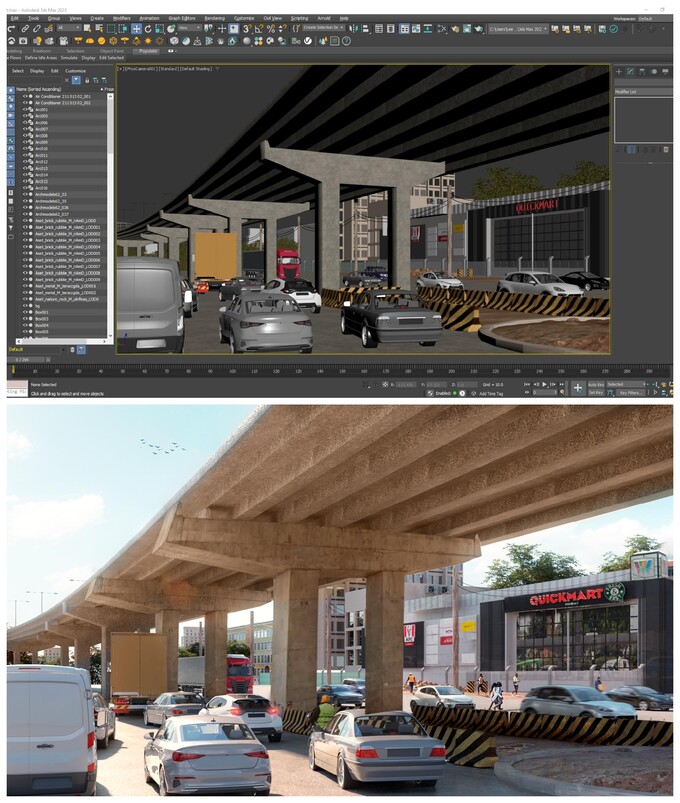Open the Rendering menu

[x=214, y=18]
